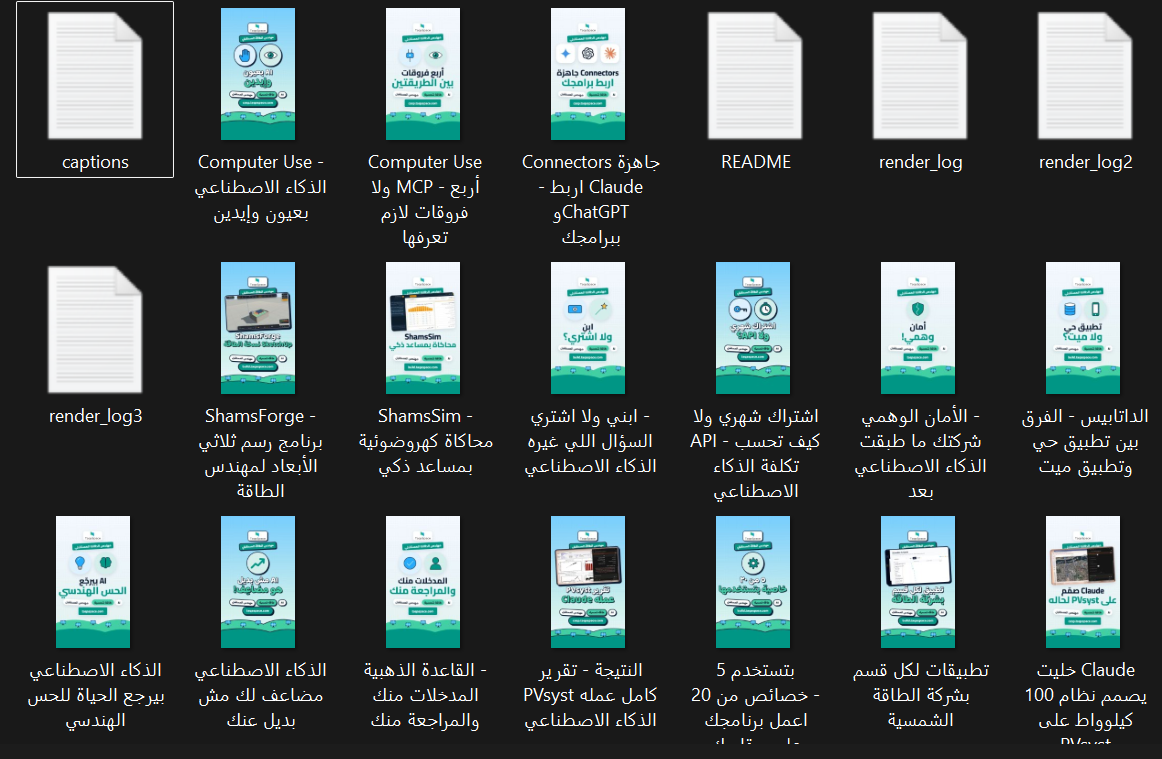Click the 'README' file name label
This screenshot has width=1162, height=759.
click(756, 162)
